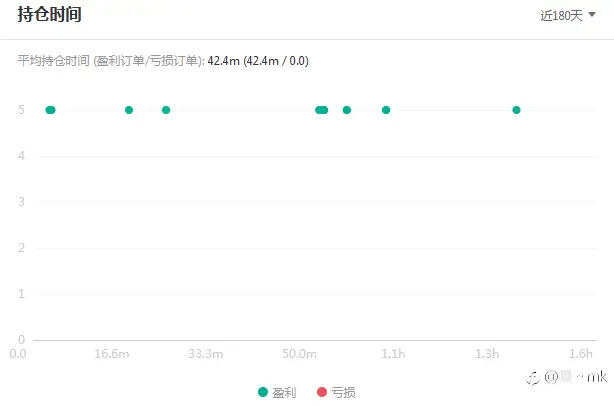Click the 42.4m average holding time value
The image size is (614, 406).
(224, 61)
